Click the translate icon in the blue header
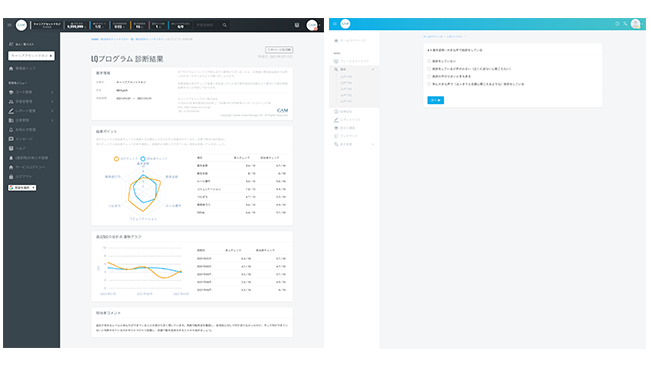 (x=625, y=24)
